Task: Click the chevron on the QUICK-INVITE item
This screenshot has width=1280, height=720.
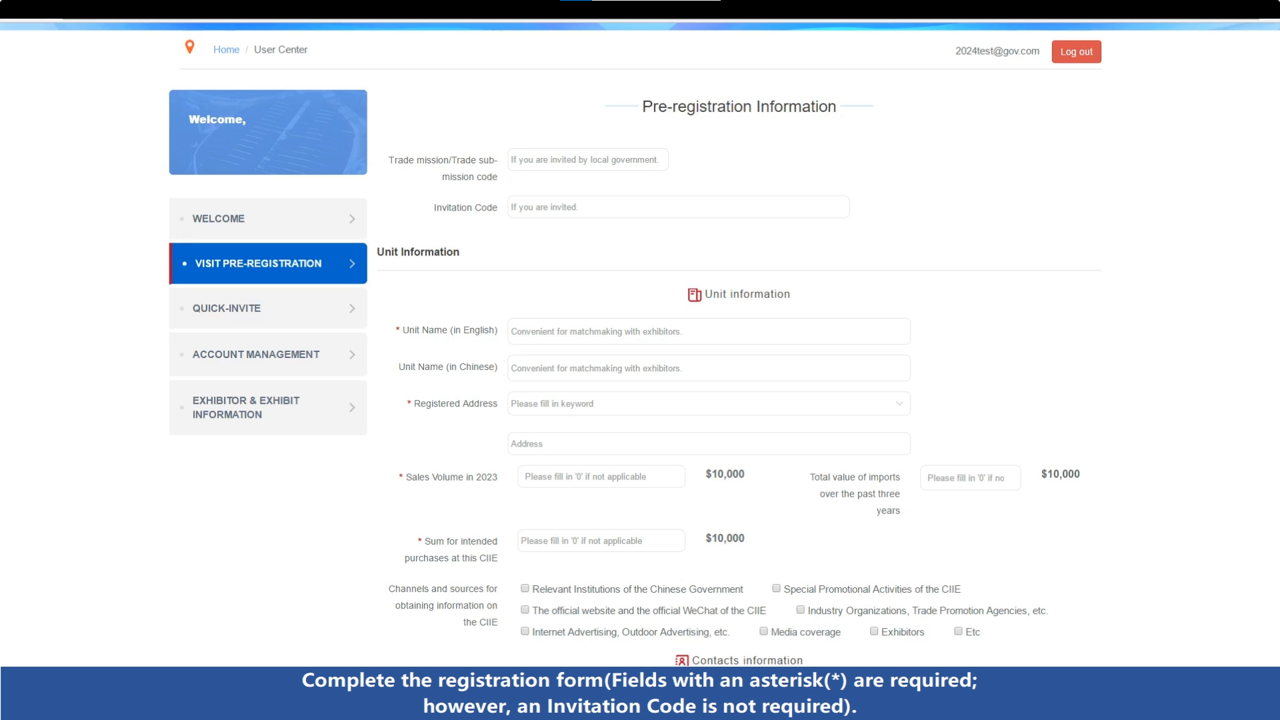Action: coord(352,309)
